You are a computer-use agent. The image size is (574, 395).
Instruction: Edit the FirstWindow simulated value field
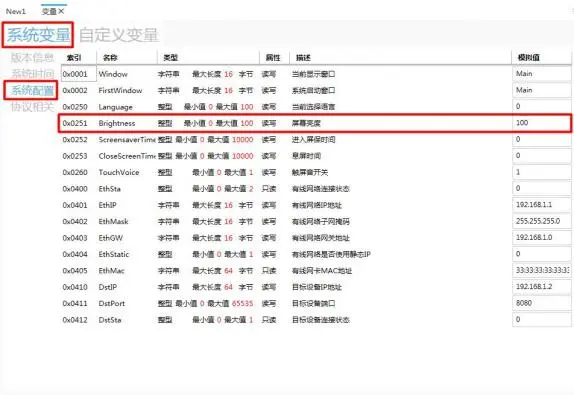[x=542, y=90]
